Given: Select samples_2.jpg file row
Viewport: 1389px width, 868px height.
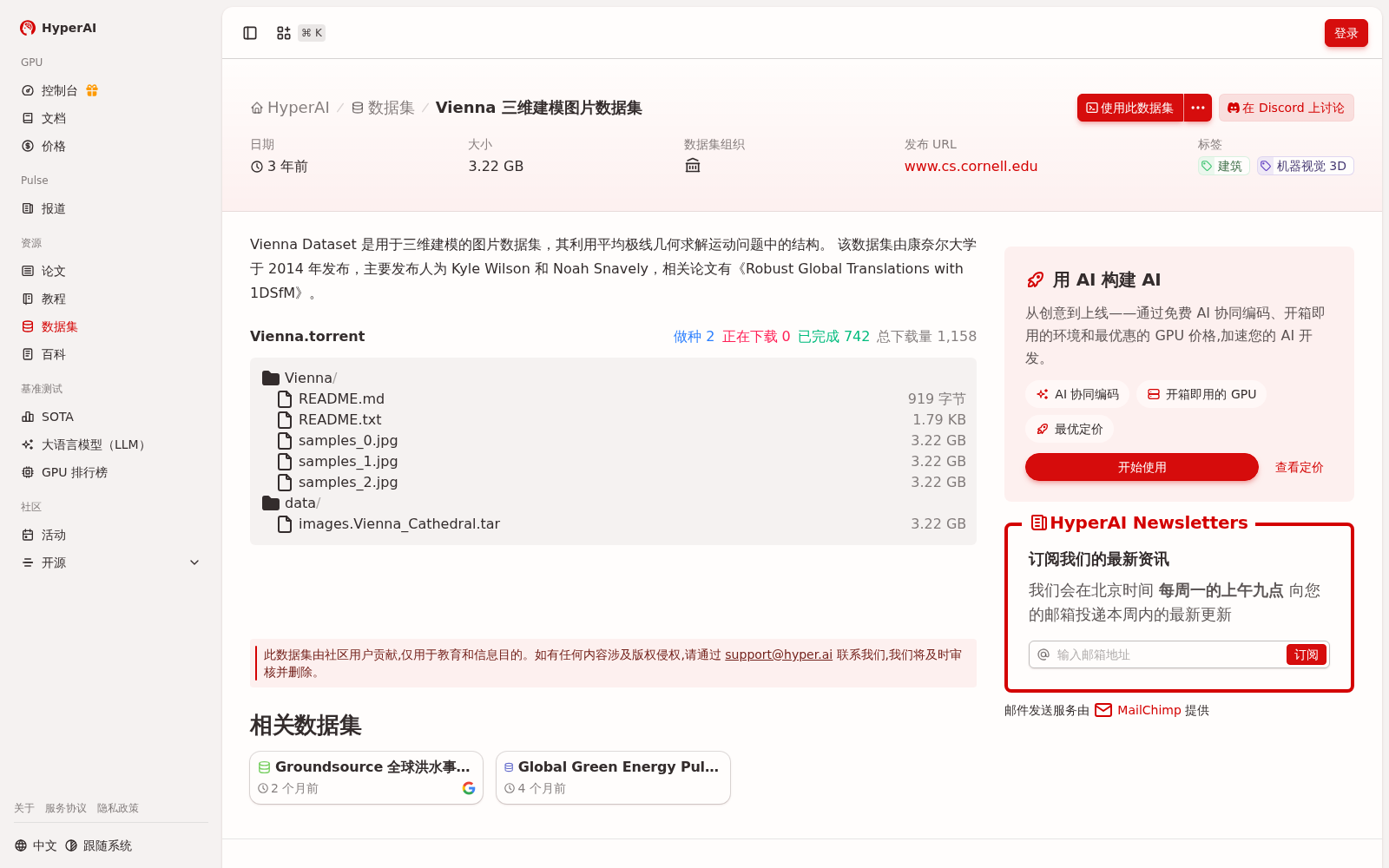Looking at the screenshot, I should pos(613,483).
